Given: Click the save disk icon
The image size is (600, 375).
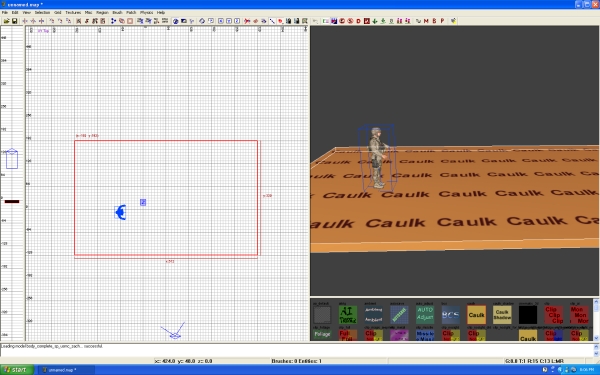Looking at the screenshot, I should (x=15, y=21).
